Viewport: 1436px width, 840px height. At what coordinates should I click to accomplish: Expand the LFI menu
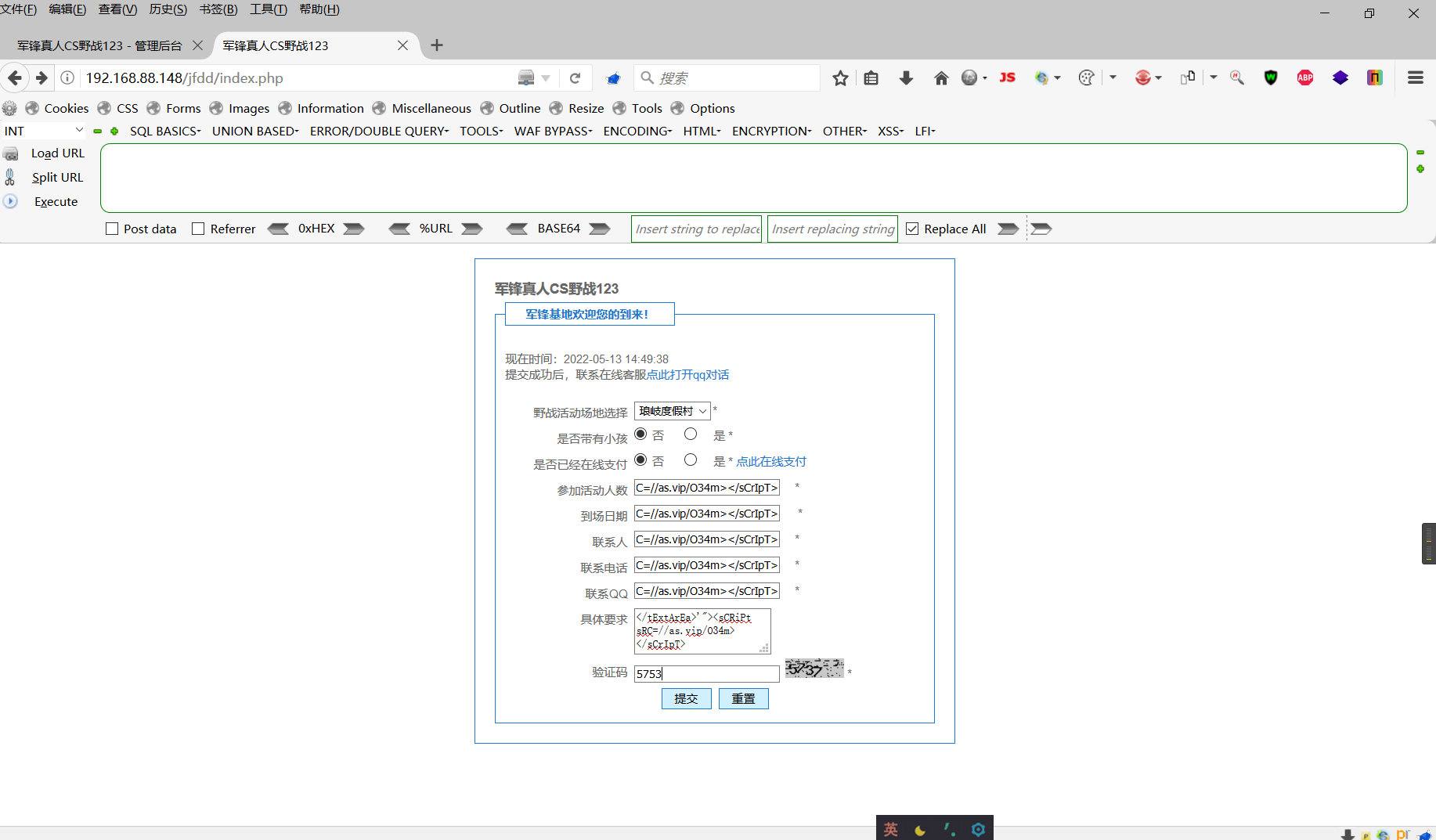coord(925,132)
